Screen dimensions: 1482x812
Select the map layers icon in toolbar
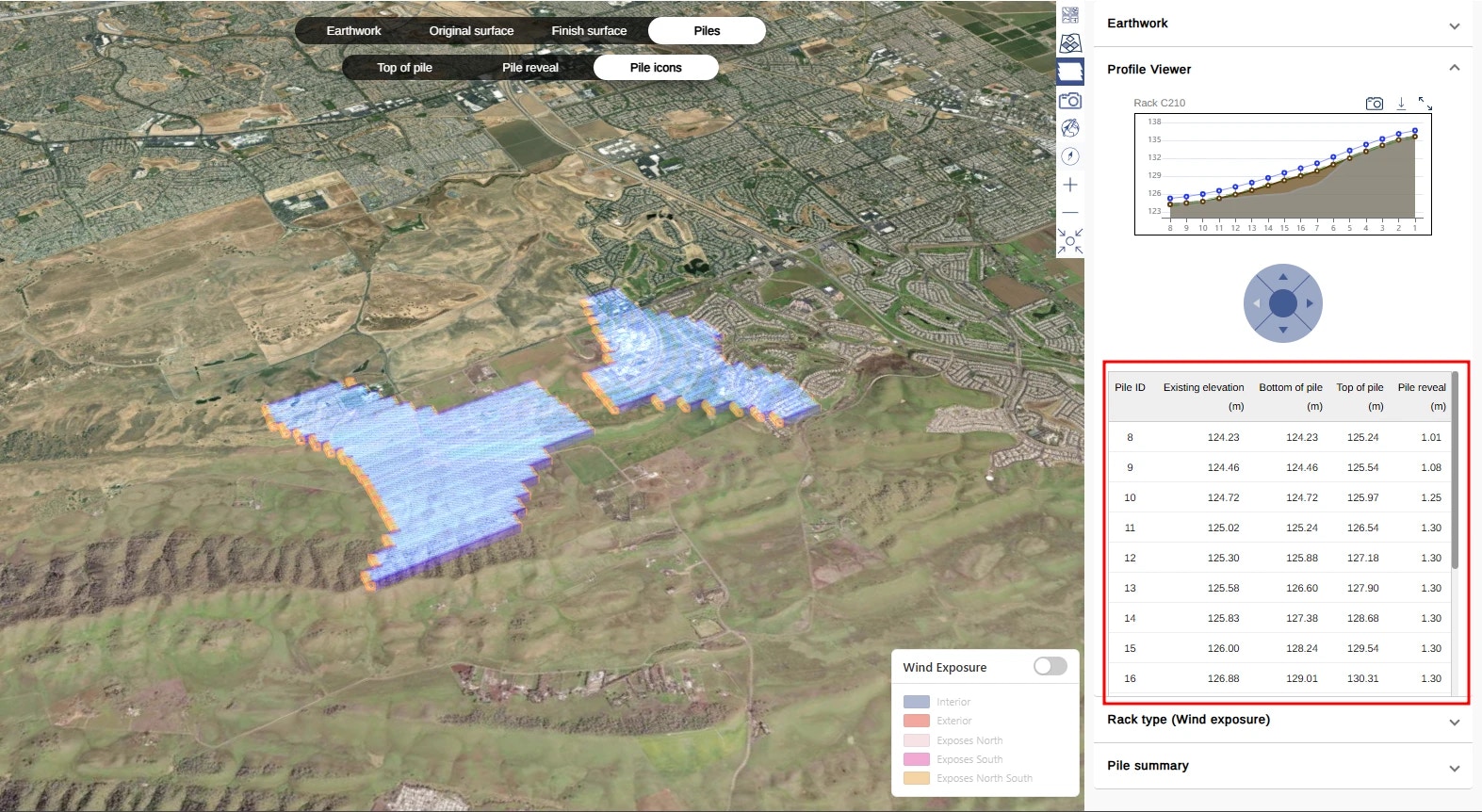pyautogui.click(x=1070, y=43)
